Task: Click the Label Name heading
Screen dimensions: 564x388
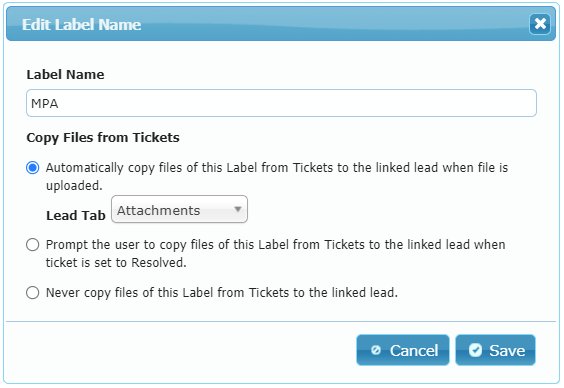Action: coord(65,74)
